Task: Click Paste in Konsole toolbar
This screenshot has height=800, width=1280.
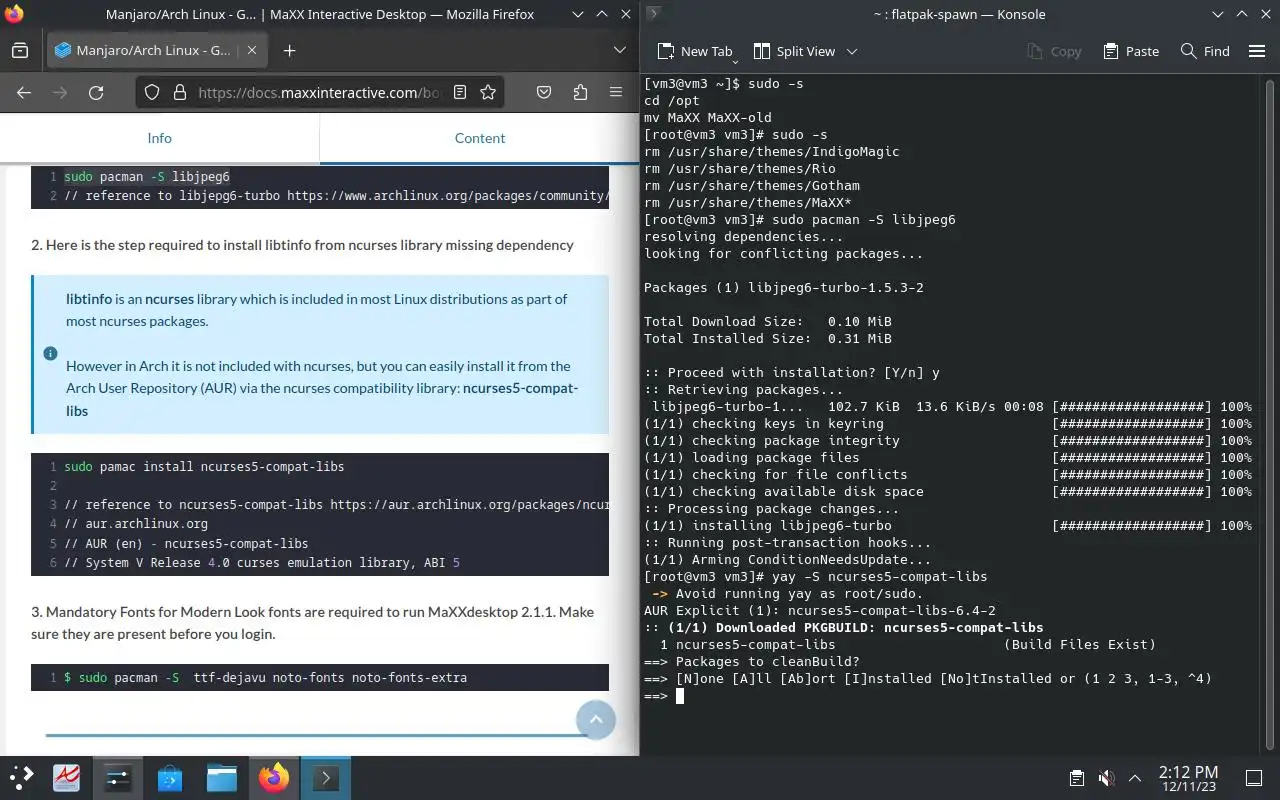Action: point(1131,51)
